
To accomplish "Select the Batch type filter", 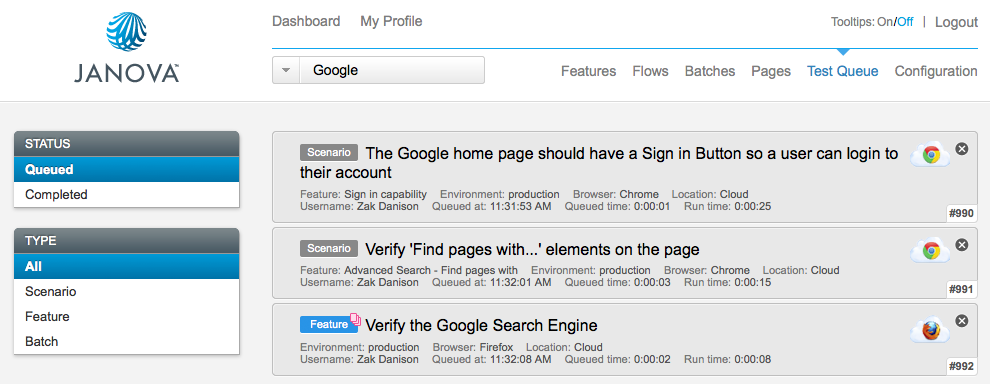I will 126,341.
